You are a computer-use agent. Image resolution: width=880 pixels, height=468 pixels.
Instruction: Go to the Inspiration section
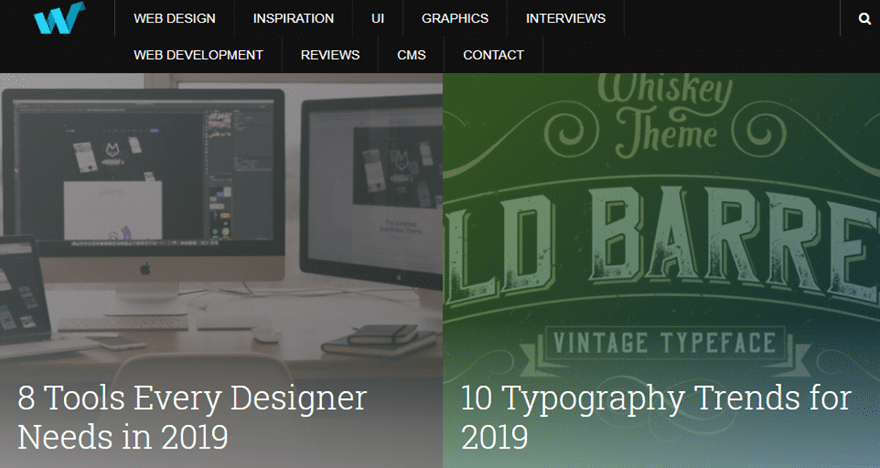(x=293, y=18)
